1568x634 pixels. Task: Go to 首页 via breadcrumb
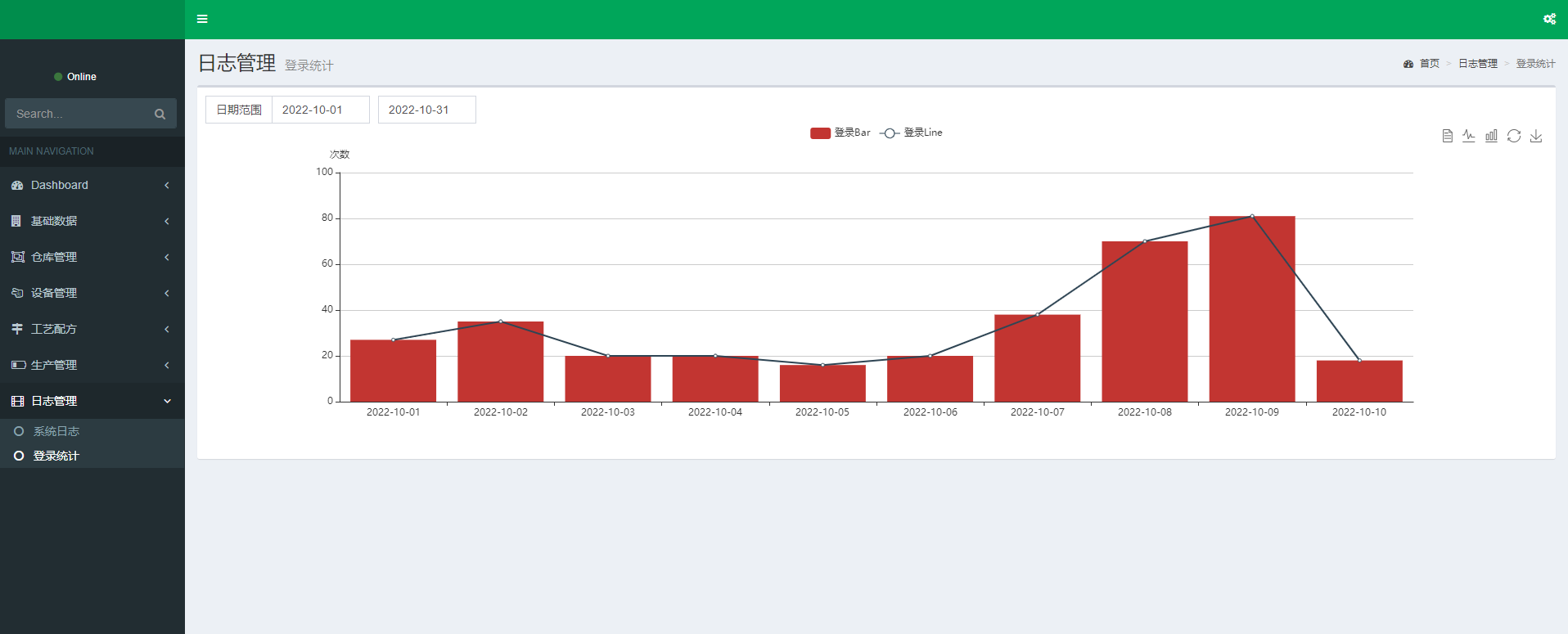point(1429,64)
